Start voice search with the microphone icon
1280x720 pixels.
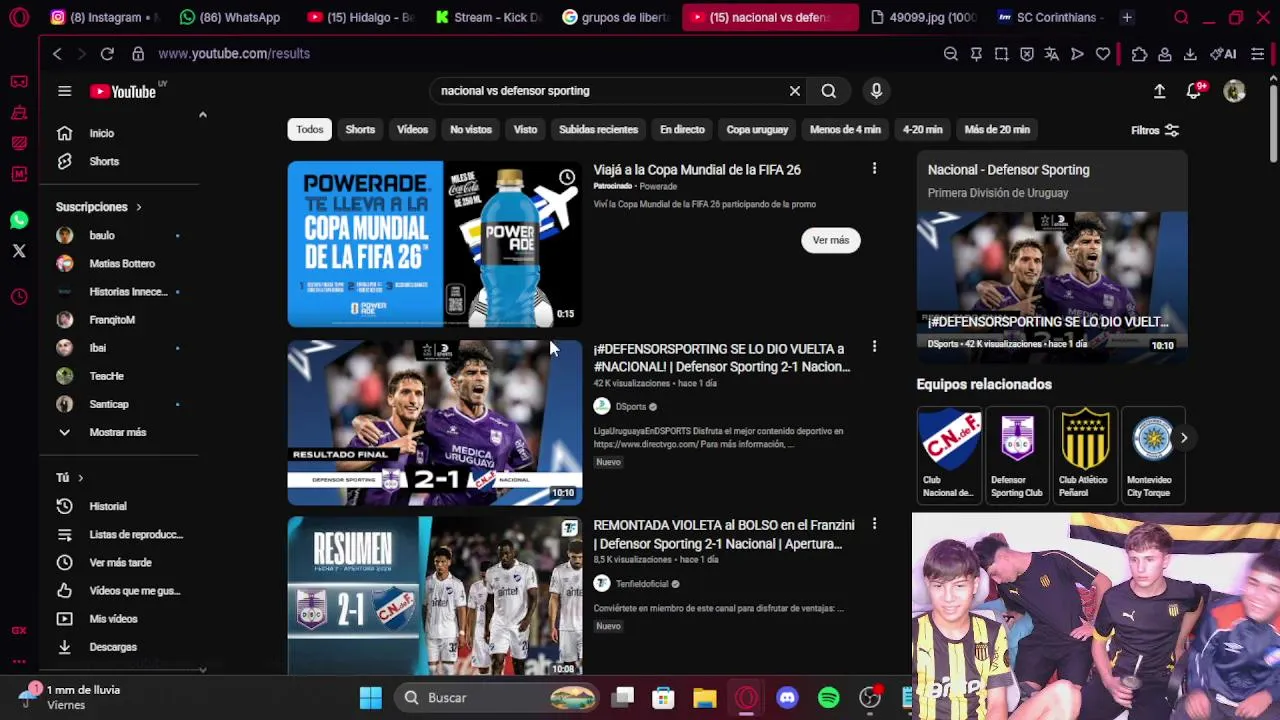point(876,91)
